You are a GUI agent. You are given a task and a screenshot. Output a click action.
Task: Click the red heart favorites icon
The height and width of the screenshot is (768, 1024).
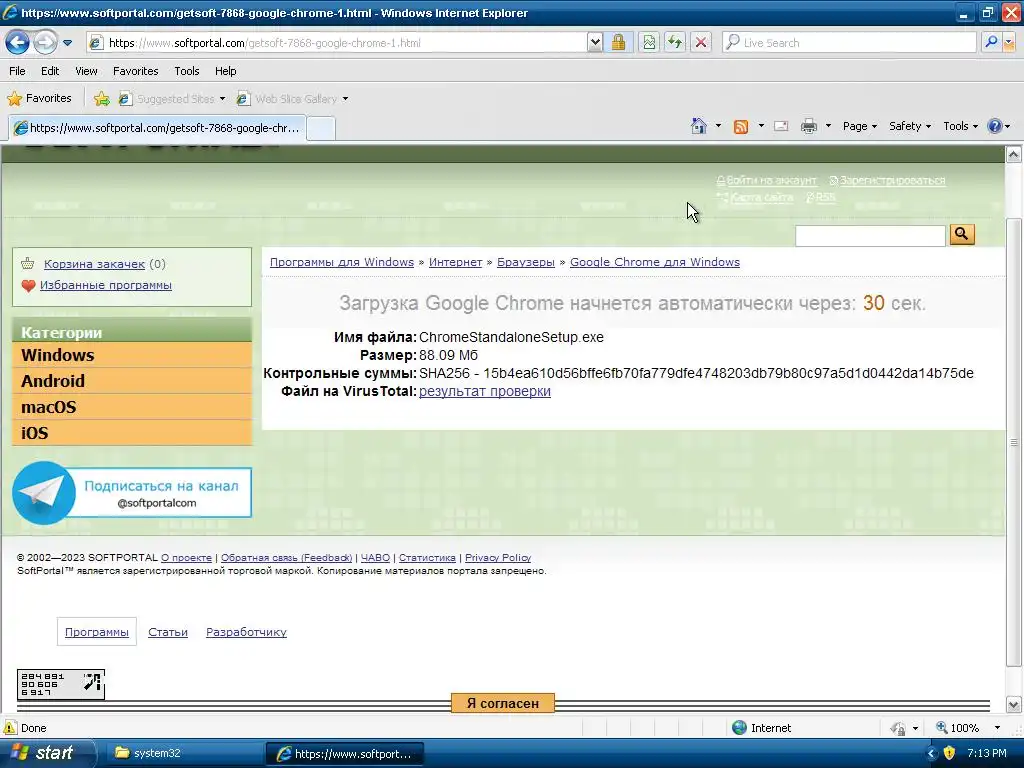click(x=28, y=285)
